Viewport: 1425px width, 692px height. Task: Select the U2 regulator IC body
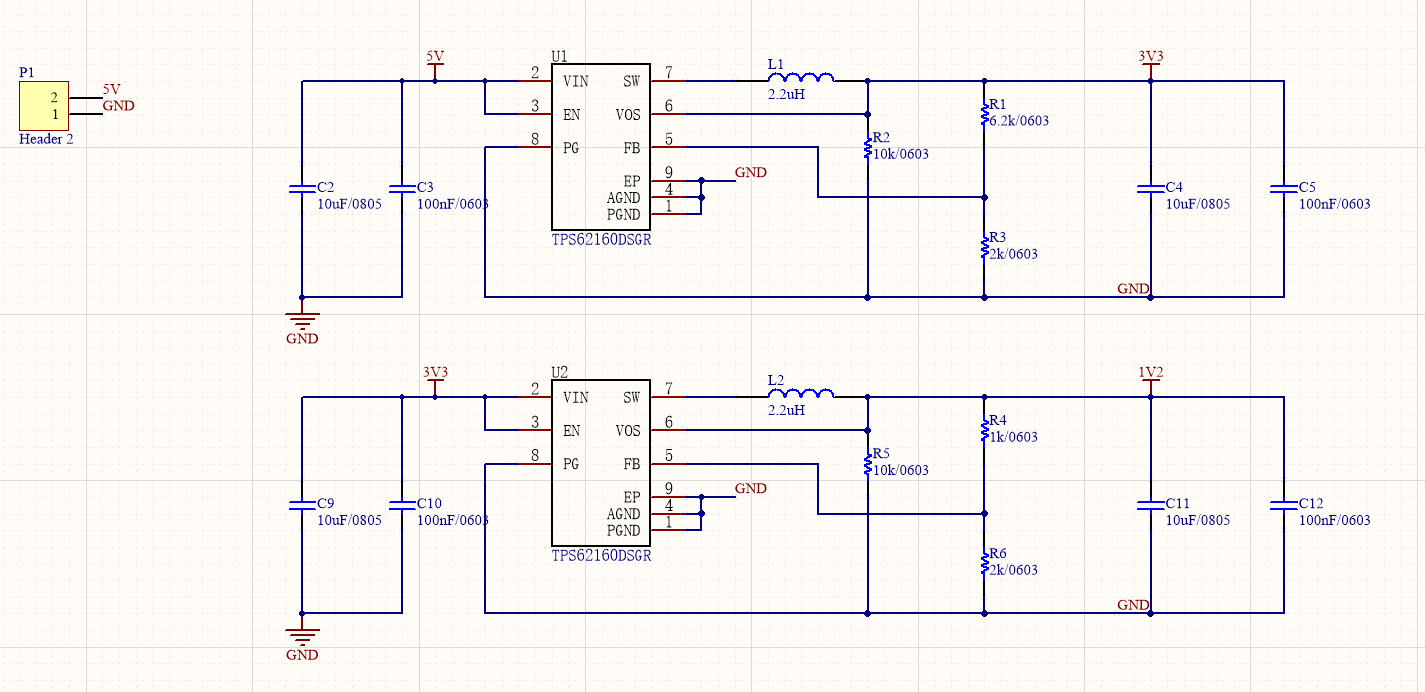pos(601,463)
